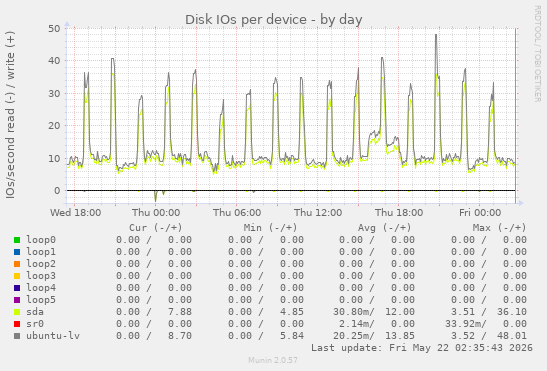
Task: Select the loop2 legend label
Action: [41, 264]
